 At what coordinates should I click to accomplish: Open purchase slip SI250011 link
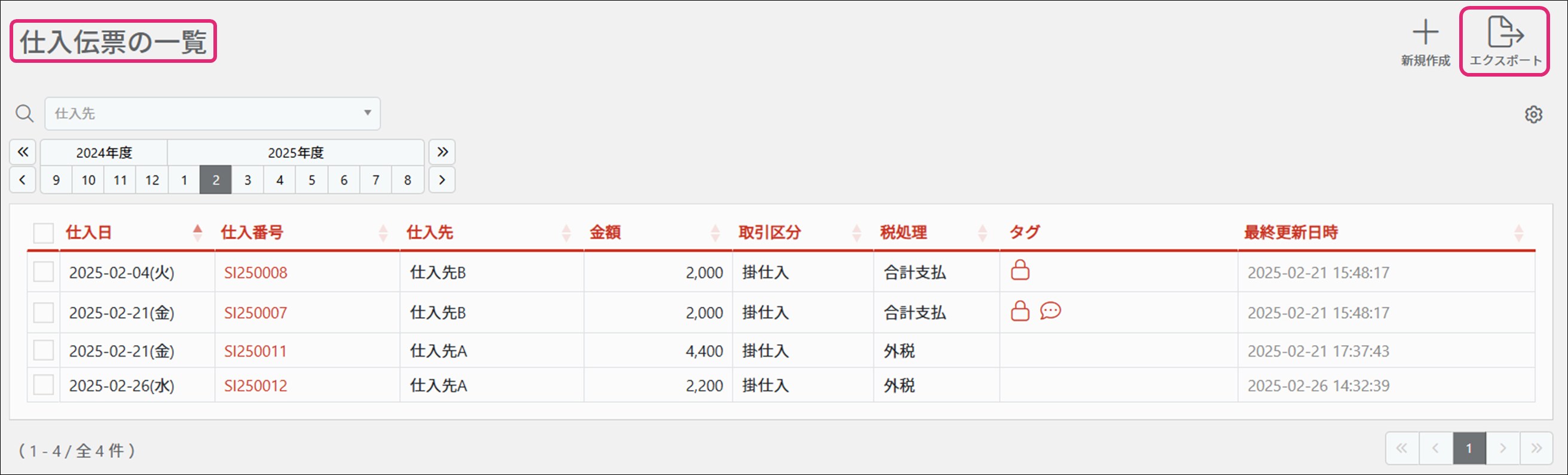255,351
